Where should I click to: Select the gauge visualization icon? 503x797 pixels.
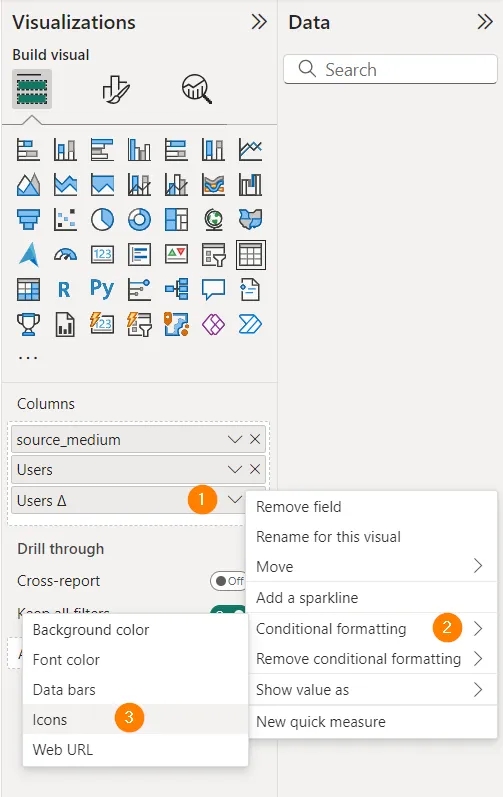pyautogui.click(x=65, y=254)
